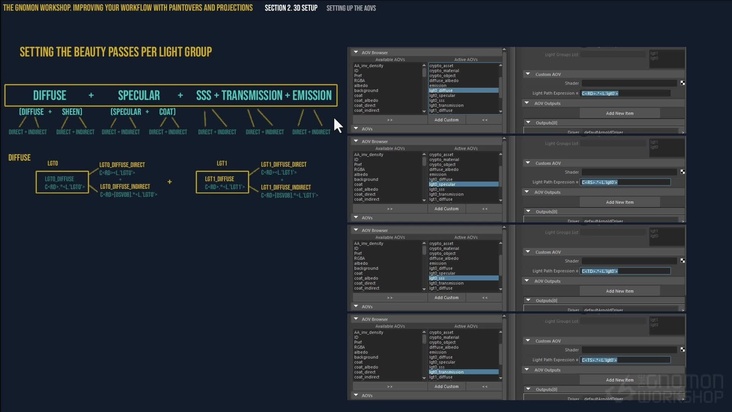Click the Light Path Expression field in third panel

point(626,271)
